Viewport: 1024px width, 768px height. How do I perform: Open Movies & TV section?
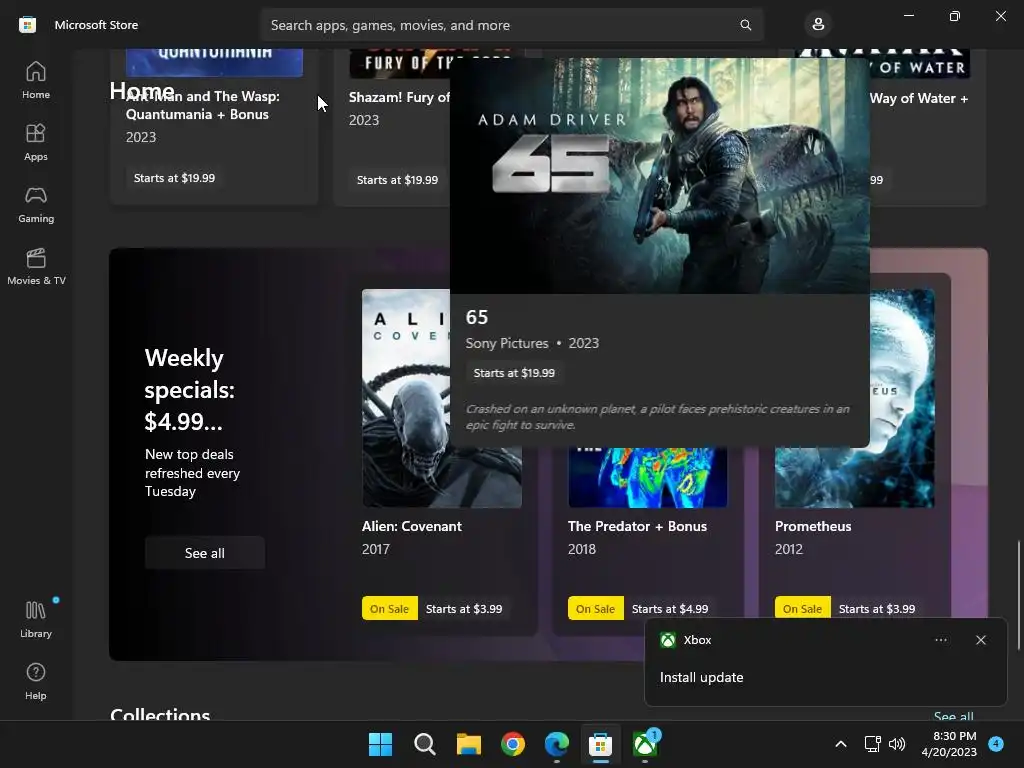36,266
